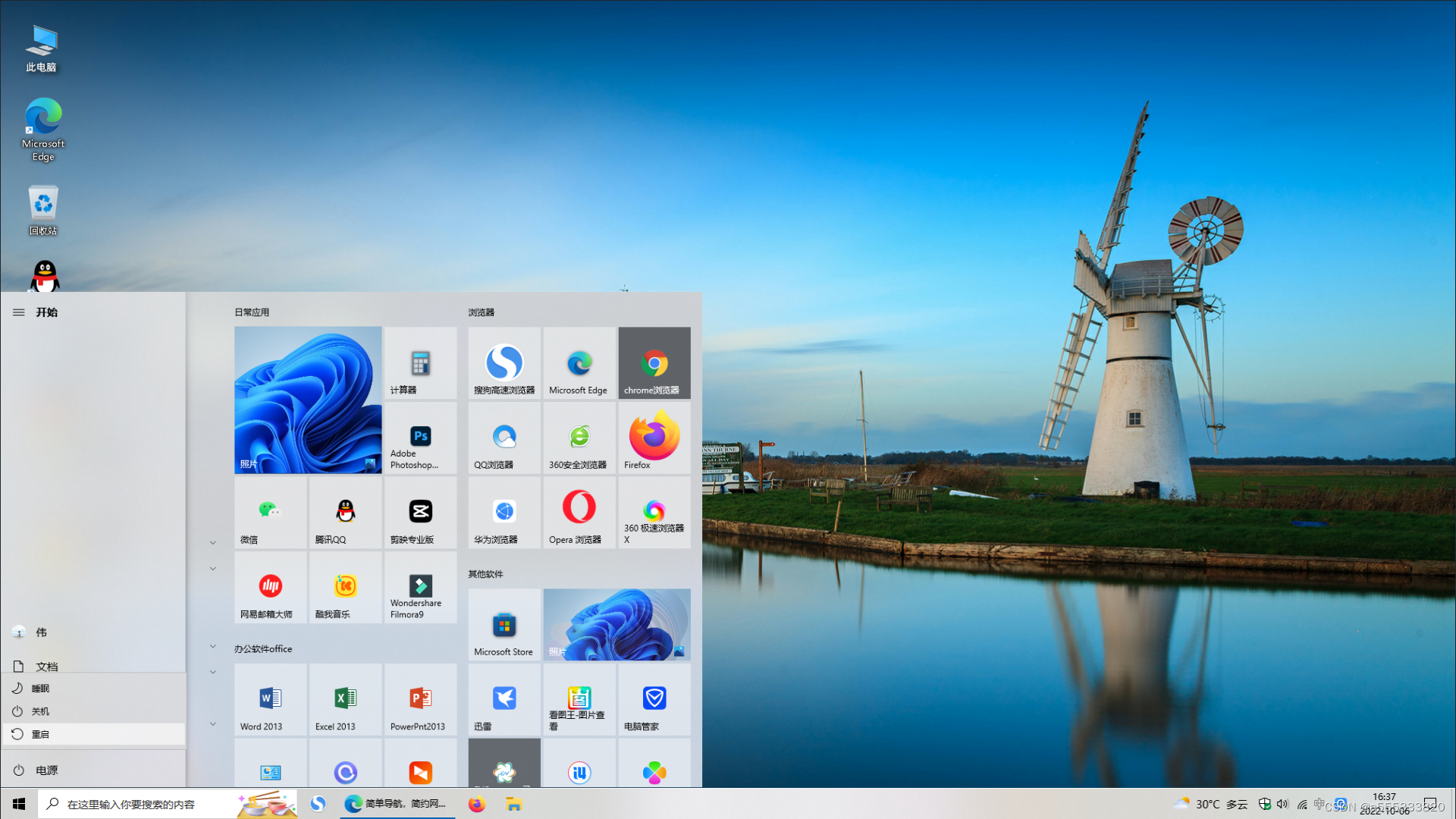
Task: Launch the Opera browser tile
Action: pos(579,513)
